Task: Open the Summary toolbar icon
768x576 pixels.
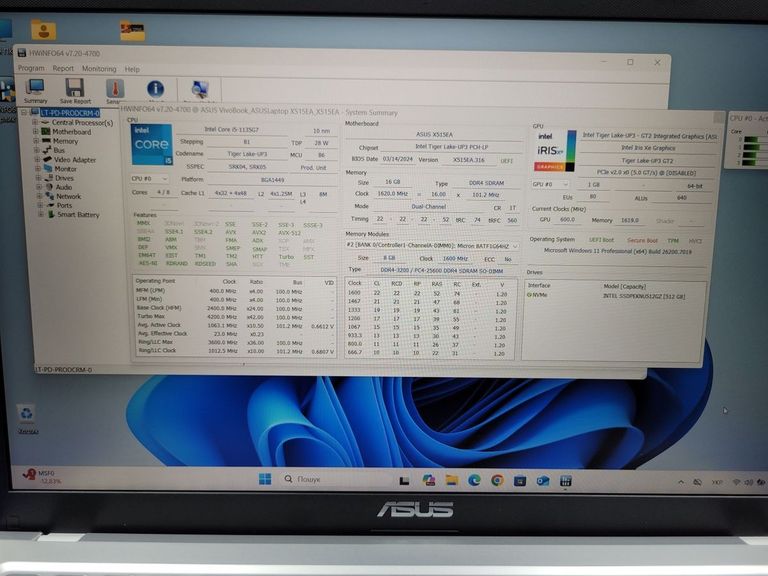Action: click(x=36, y=91)
